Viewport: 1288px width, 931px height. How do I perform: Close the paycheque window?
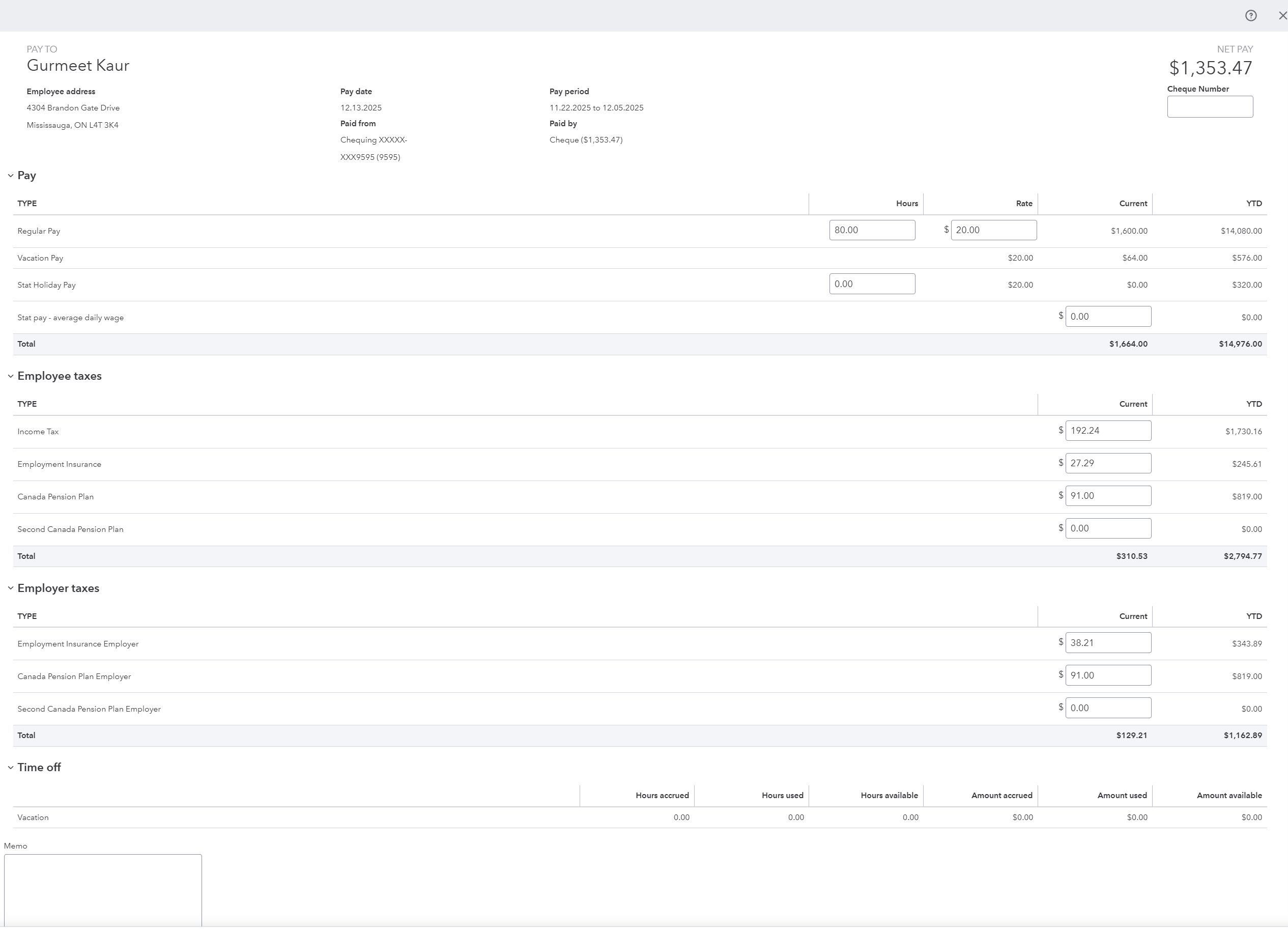(x=1282, y=16)
